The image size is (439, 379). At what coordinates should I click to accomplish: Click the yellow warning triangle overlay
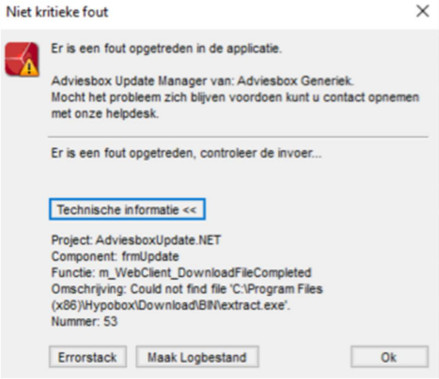(x=29, y=67)
